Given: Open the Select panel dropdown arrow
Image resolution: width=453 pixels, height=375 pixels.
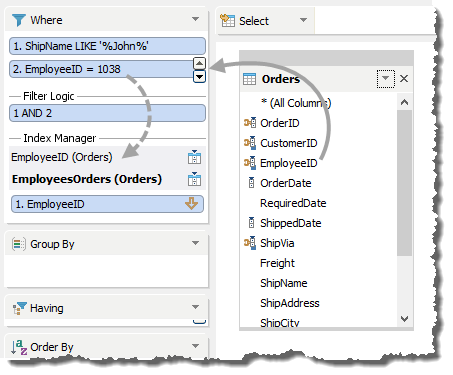Looking at the screenshot, I should point(303,20).
